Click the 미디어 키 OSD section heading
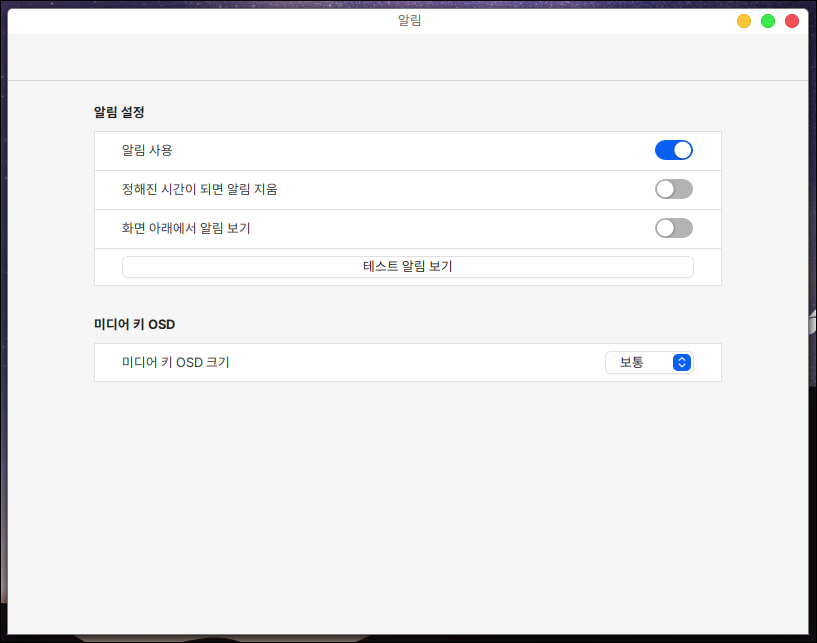This screenshot has width=817, height=643. [x=135, y=324]
